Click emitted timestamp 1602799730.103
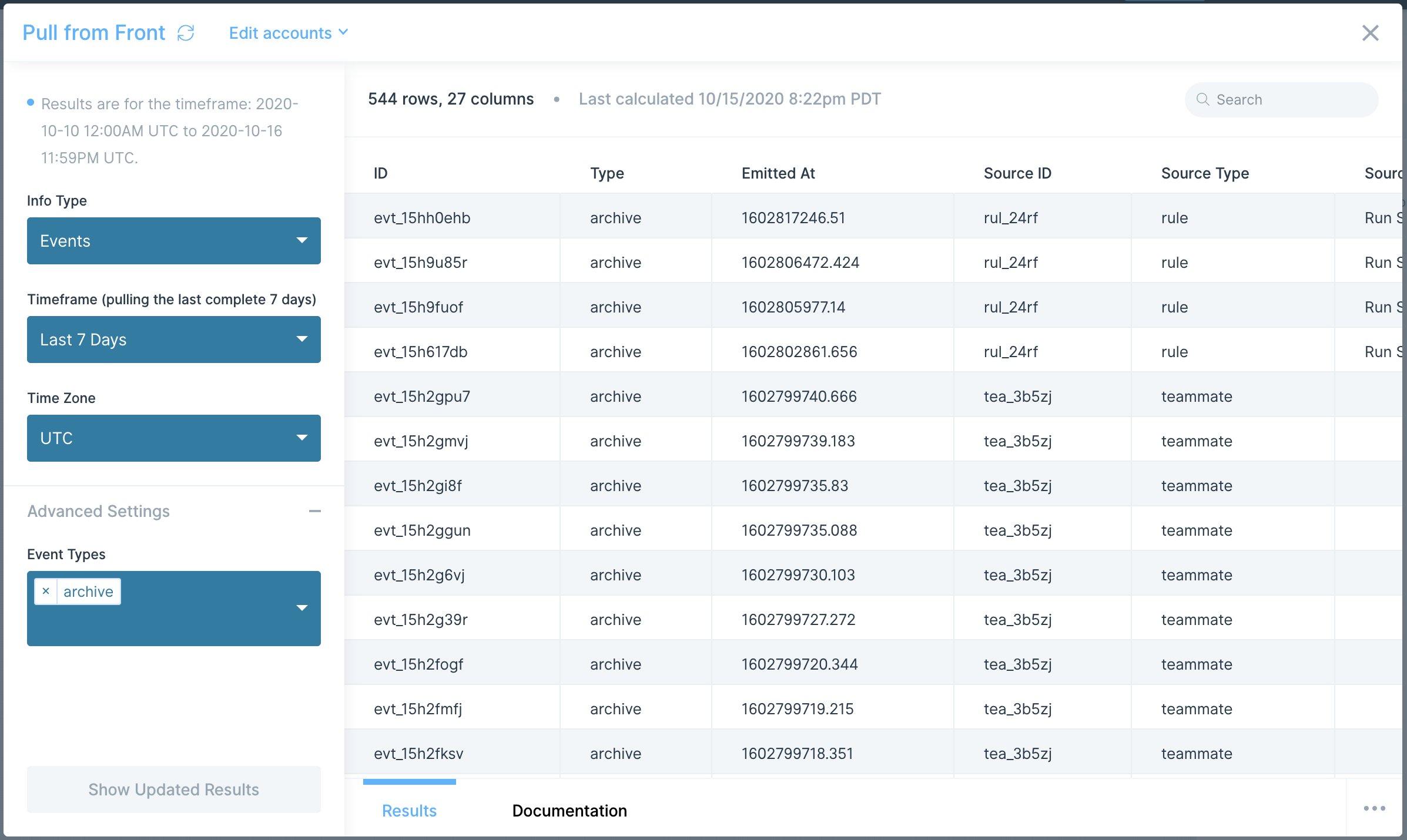This screenshot has width=1407, height=840. coord(798,575)
